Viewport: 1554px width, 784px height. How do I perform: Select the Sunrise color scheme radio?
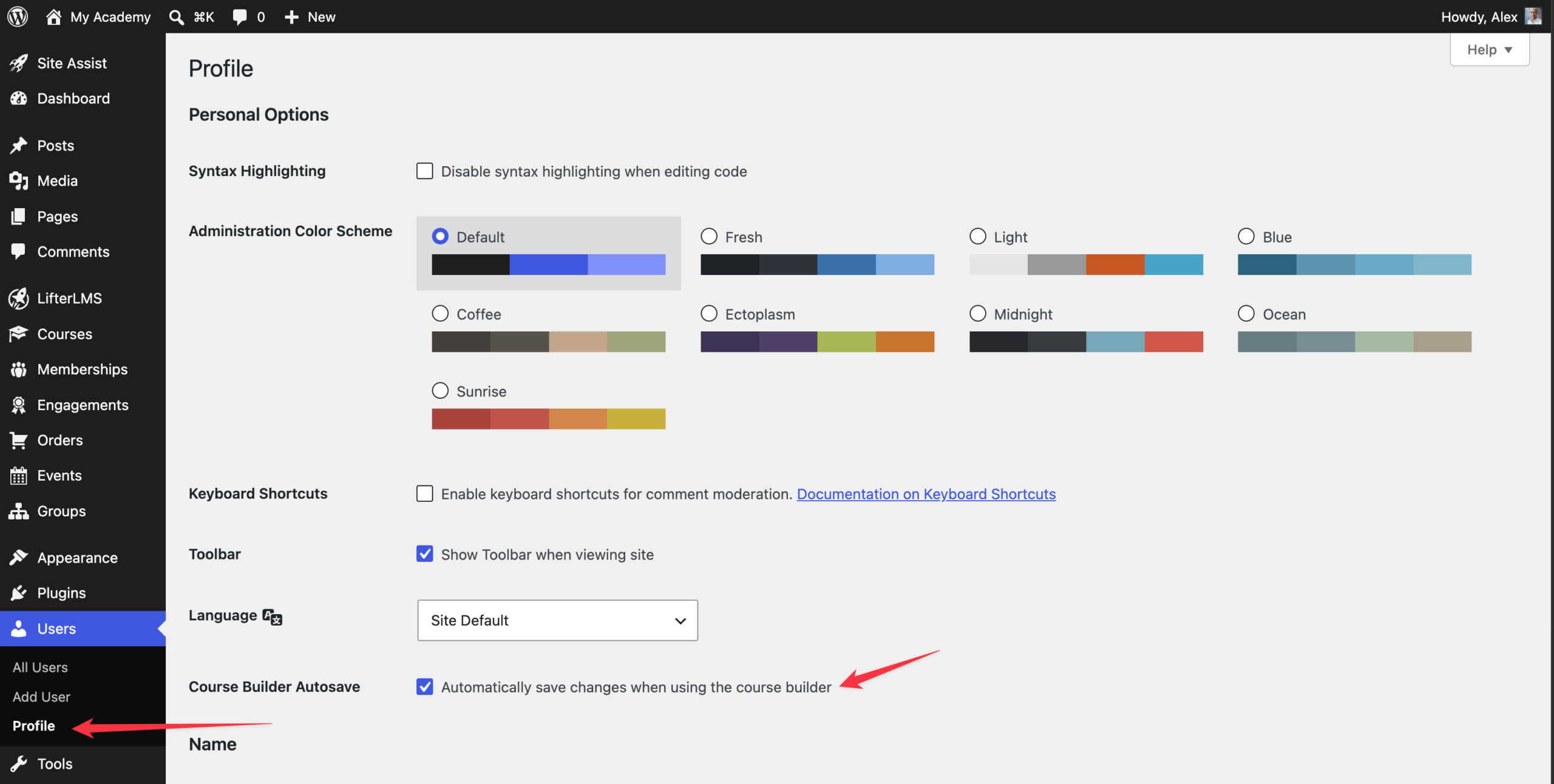point(440,390)
